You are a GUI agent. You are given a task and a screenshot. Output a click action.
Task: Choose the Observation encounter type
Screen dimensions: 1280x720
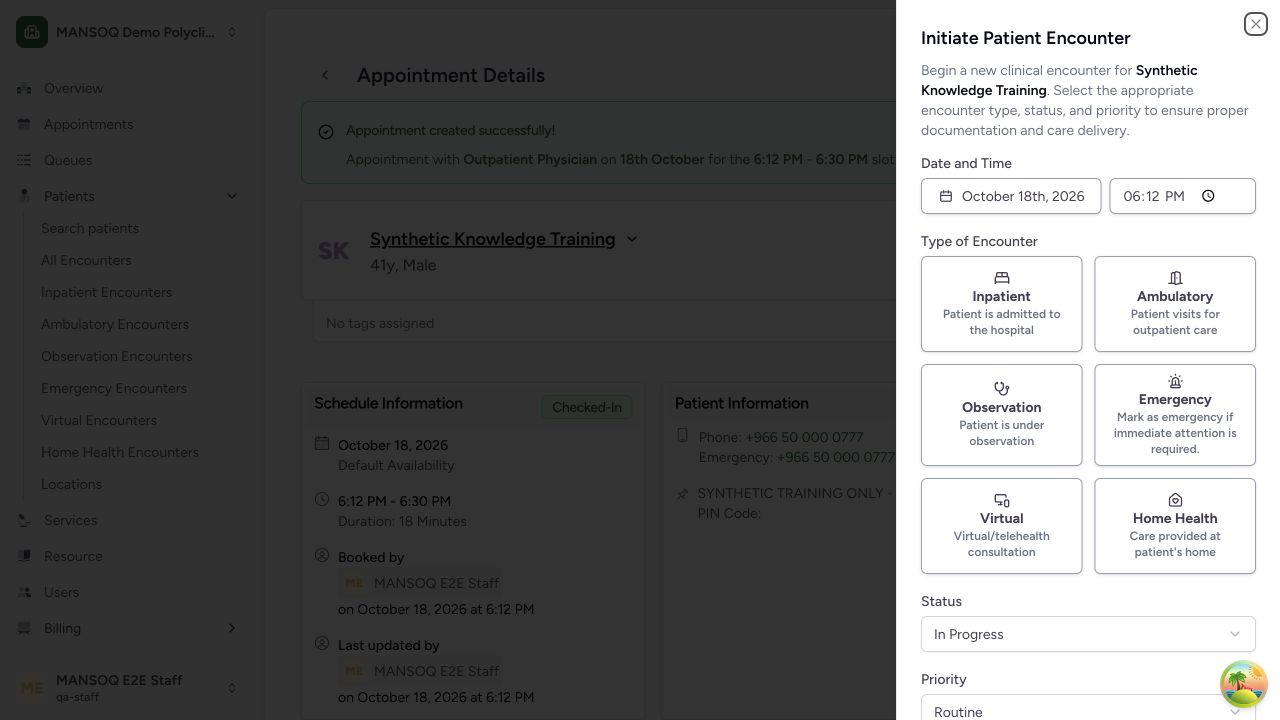(1001, 415)
